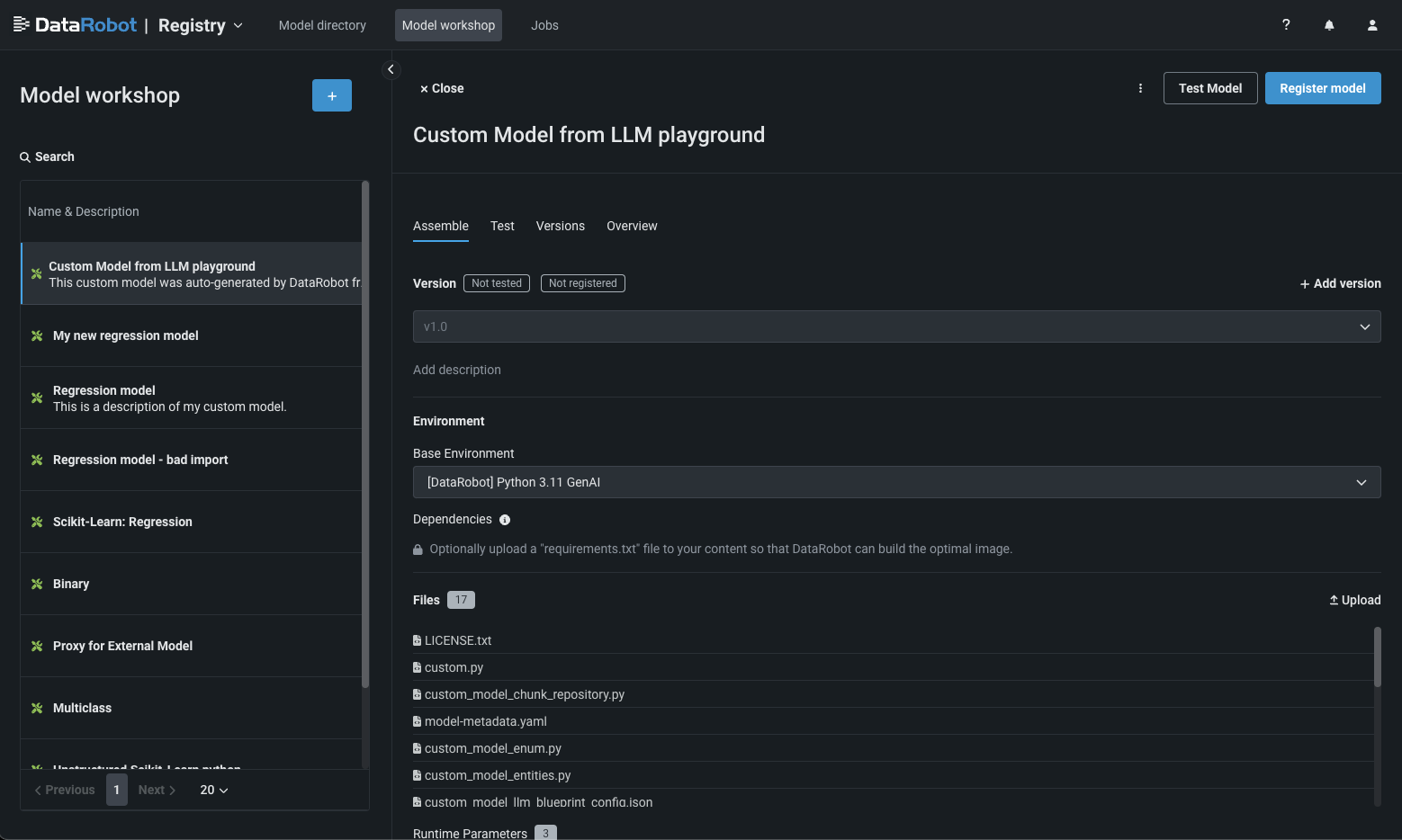Screen dimensions: 1402x840
Task: Collapse the Model workshop side panel
Action: coord(391,69)
